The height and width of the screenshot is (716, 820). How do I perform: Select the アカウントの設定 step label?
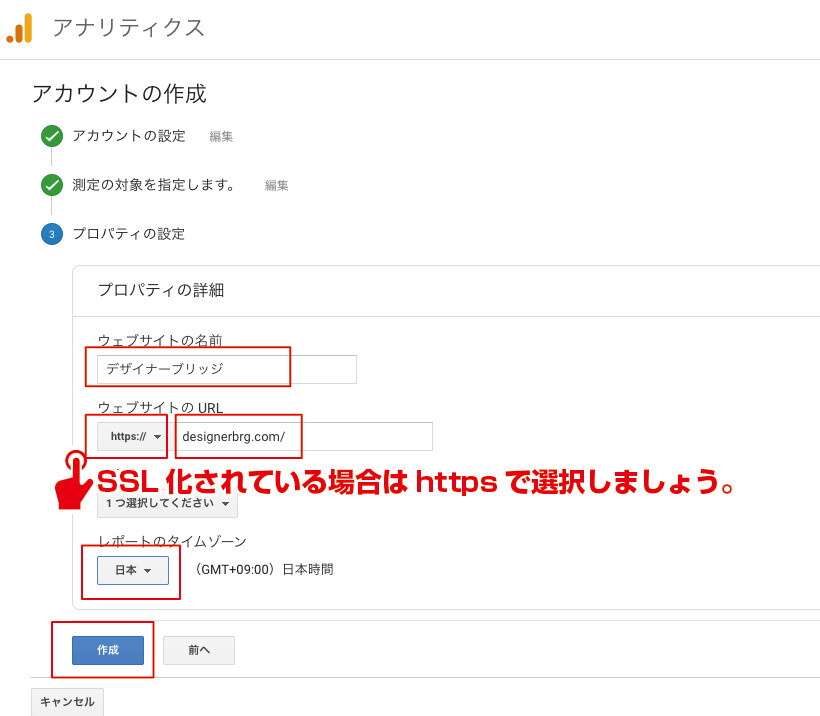click(129, 136)
